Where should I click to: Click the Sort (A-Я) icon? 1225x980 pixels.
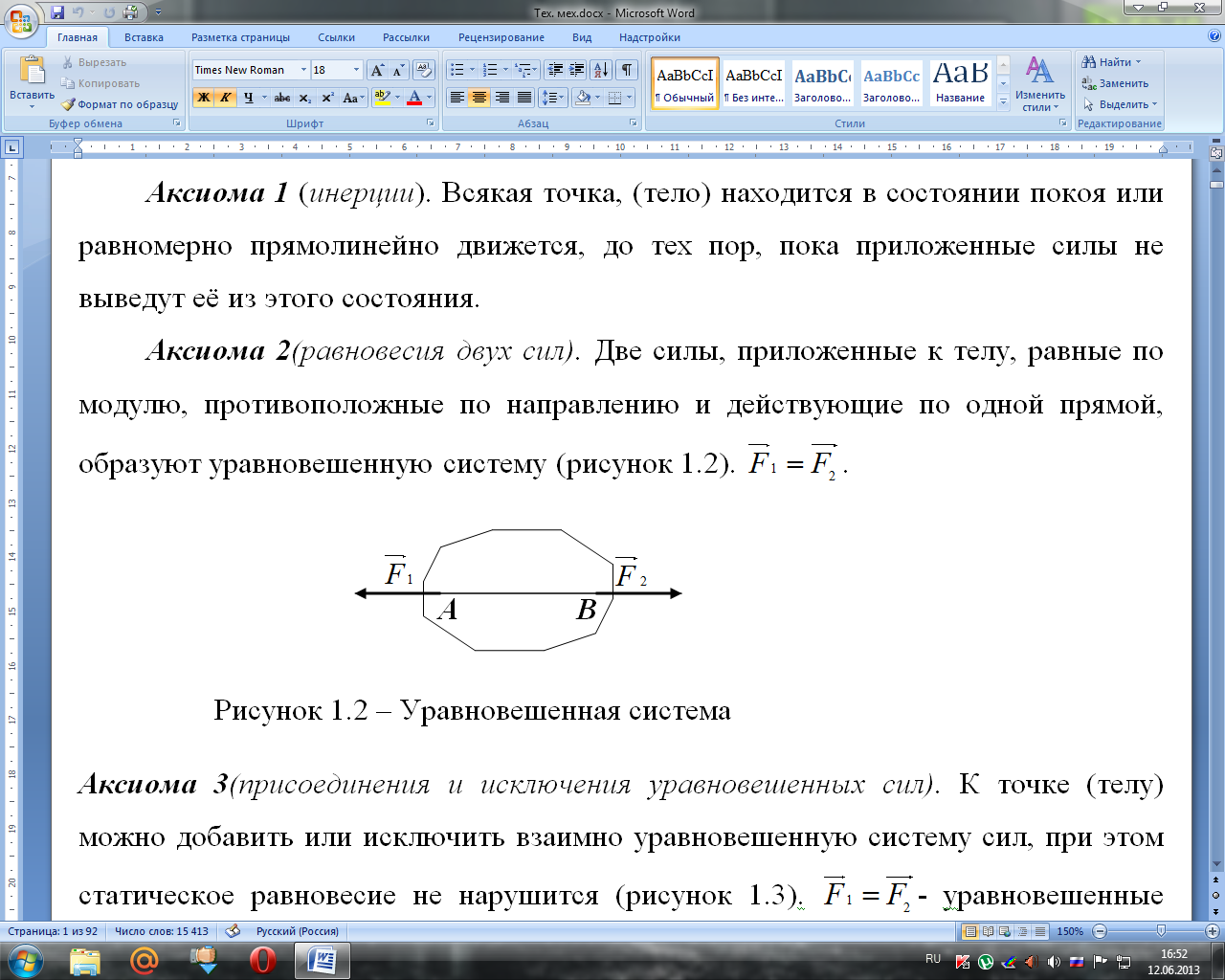[x=601, y=70]
